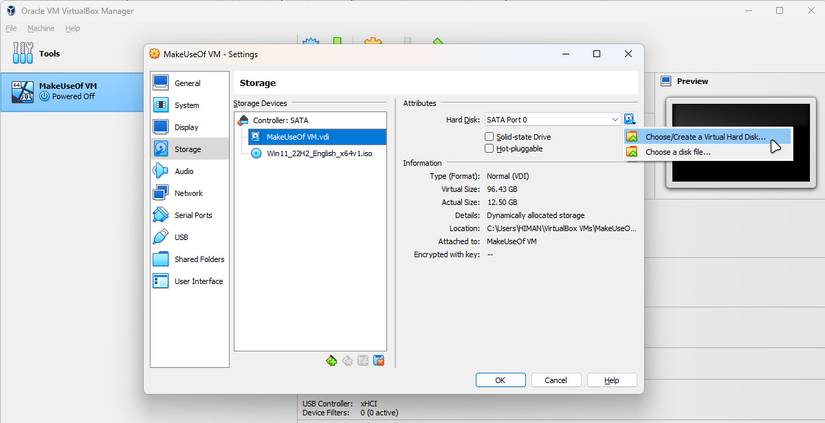The width and height of the screenshot is (825, 423).
Task: Click the Normal (VDI) type value
Action: pos(508,176)
